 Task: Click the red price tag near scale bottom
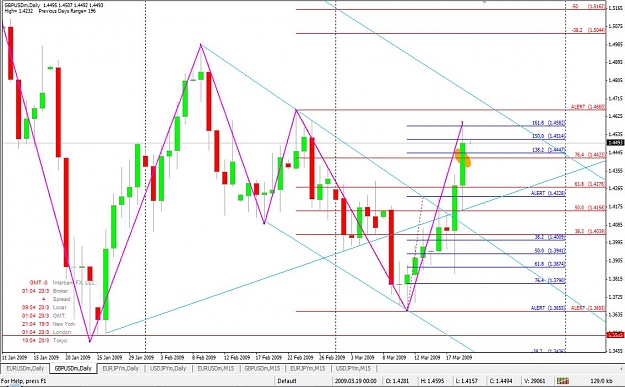point(615,336)
